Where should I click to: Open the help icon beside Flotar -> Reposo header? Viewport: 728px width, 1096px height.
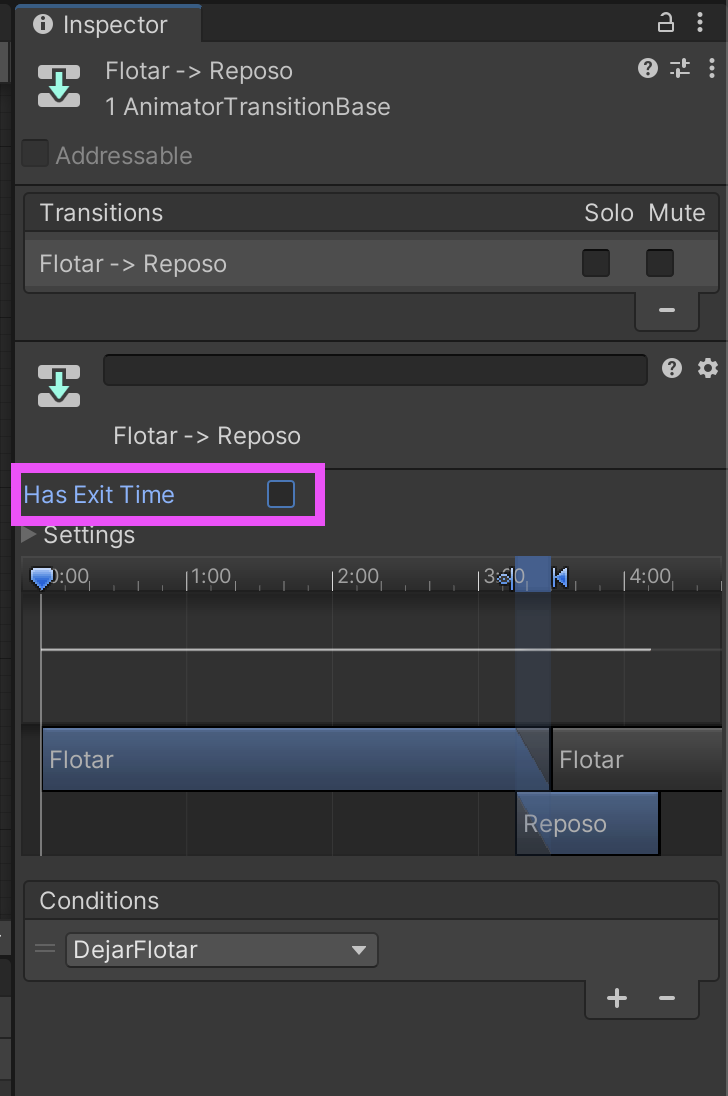coord(648,68)
